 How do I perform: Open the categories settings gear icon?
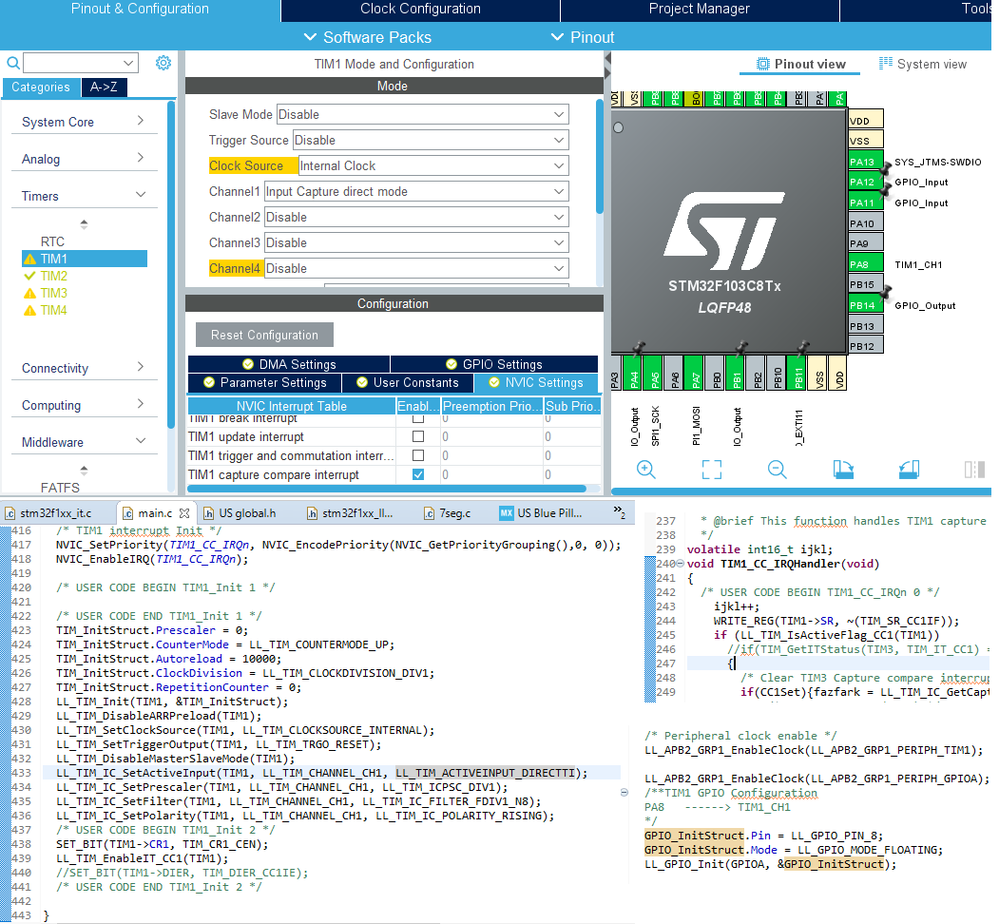[163, 62]
